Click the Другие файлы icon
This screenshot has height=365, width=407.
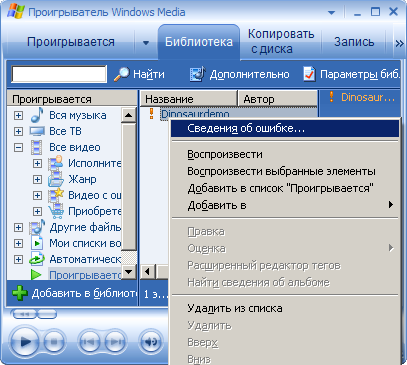[x=37, y=227]
